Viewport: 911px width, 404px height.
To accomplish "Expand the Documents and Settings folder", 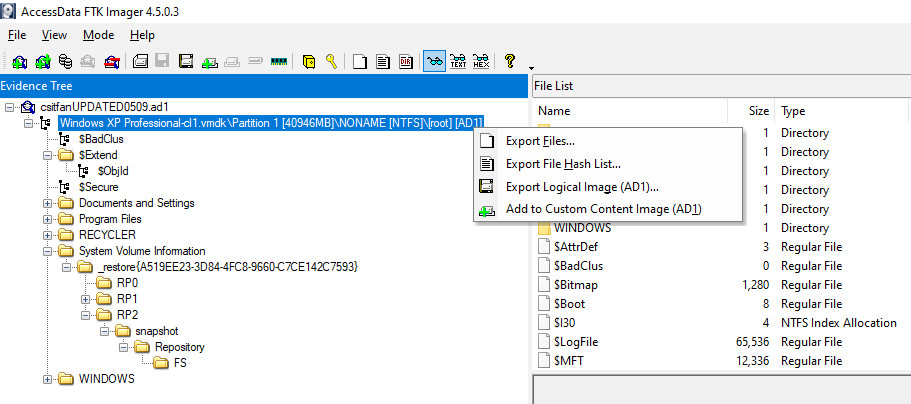I will pyautogui.click(x=48, y=203).
